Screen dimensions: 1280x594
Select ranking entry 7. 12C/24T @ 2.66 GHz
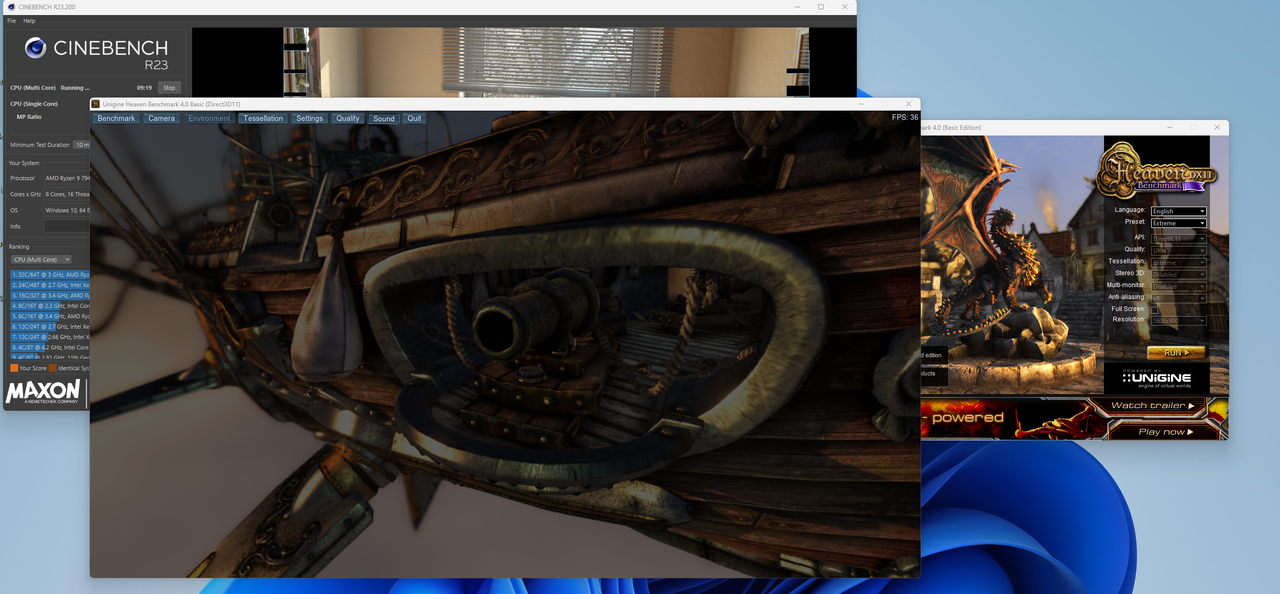(x=50, y=337)
